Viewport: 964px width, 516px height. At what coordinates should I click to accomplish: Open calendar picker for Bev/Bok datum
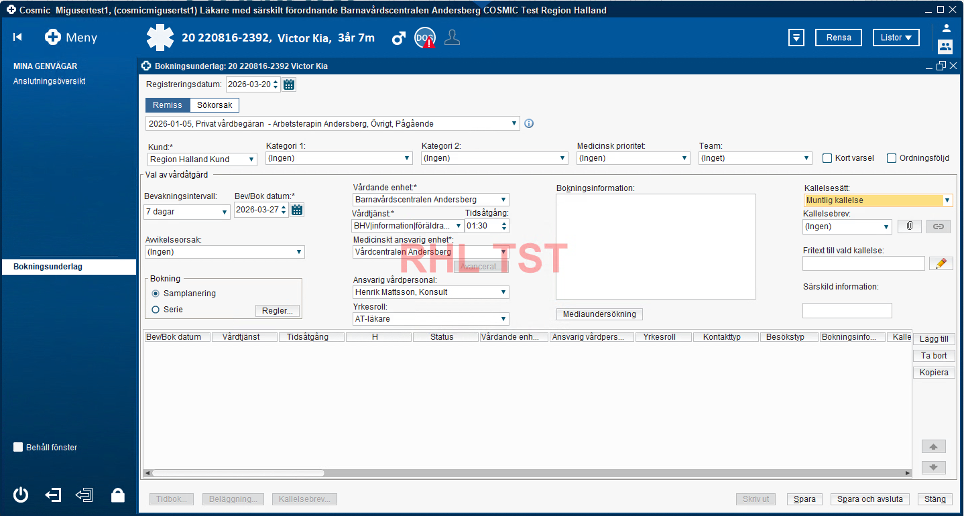[x=297, y=210]
